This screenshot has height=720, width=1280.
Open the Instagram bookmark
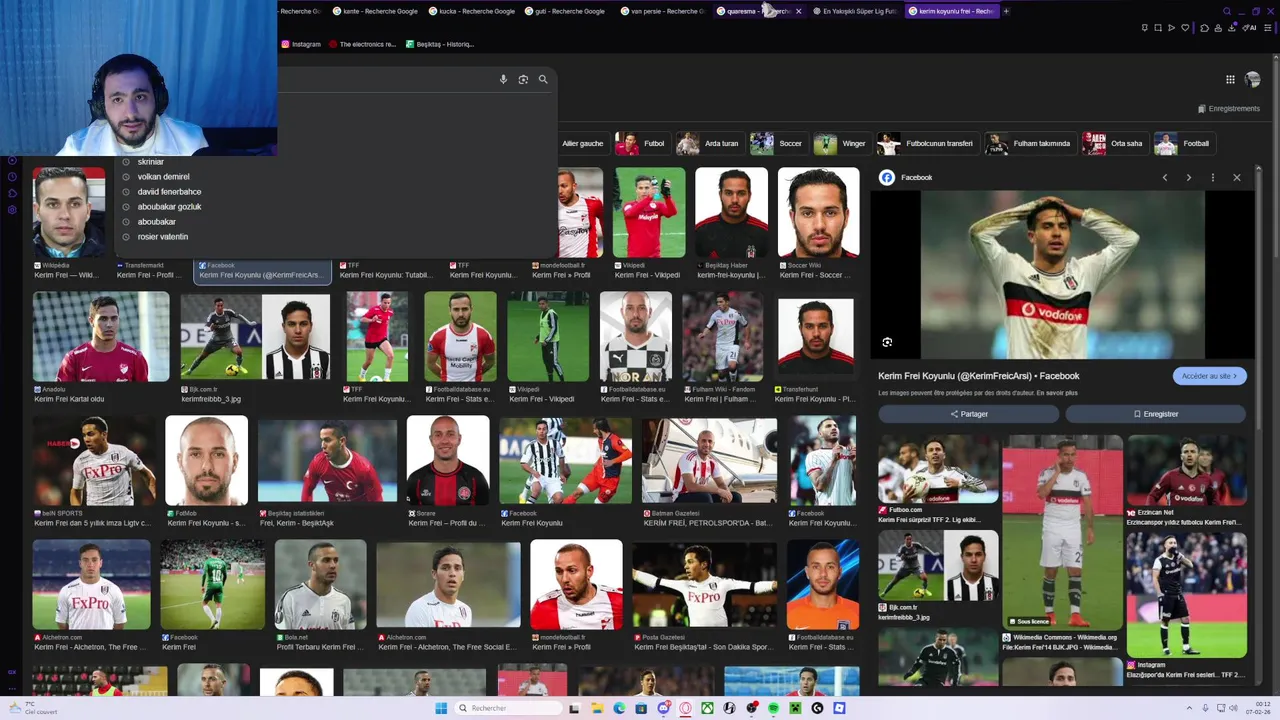pyautogui.click(x=301, y=44)
